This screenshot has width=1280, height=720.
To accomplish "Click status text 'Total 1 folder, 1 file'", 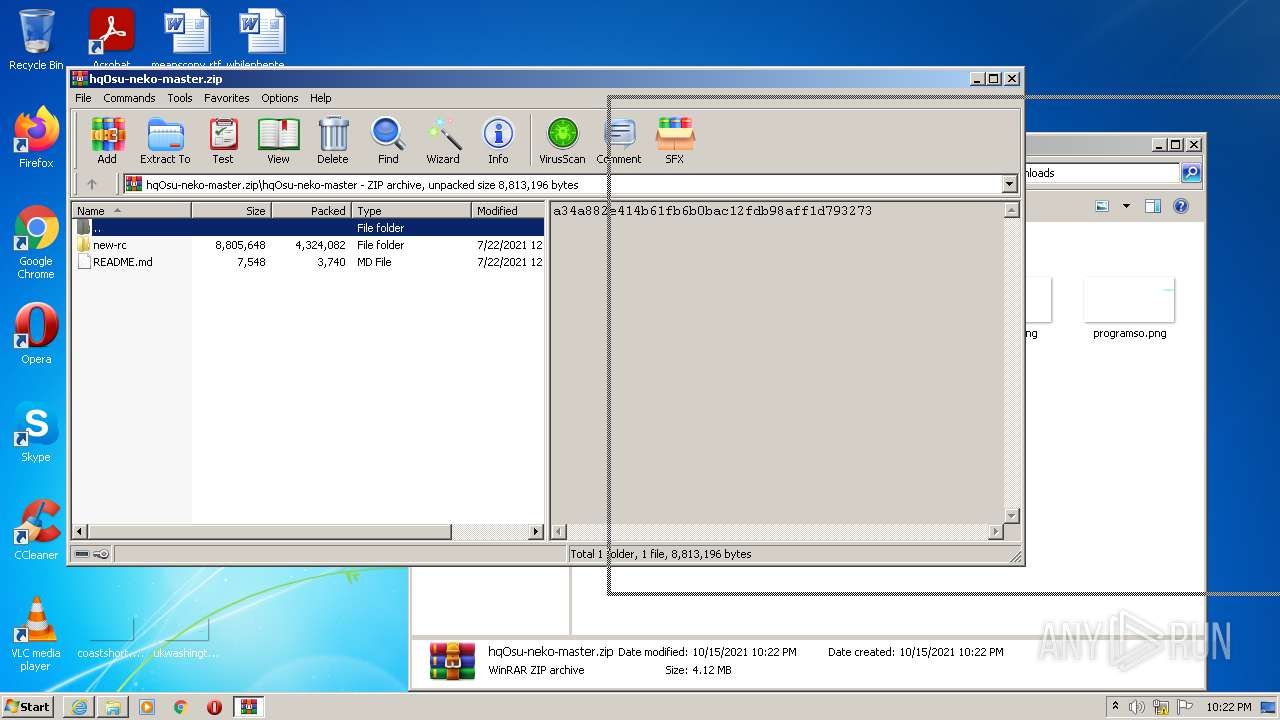I will (660, 554).
